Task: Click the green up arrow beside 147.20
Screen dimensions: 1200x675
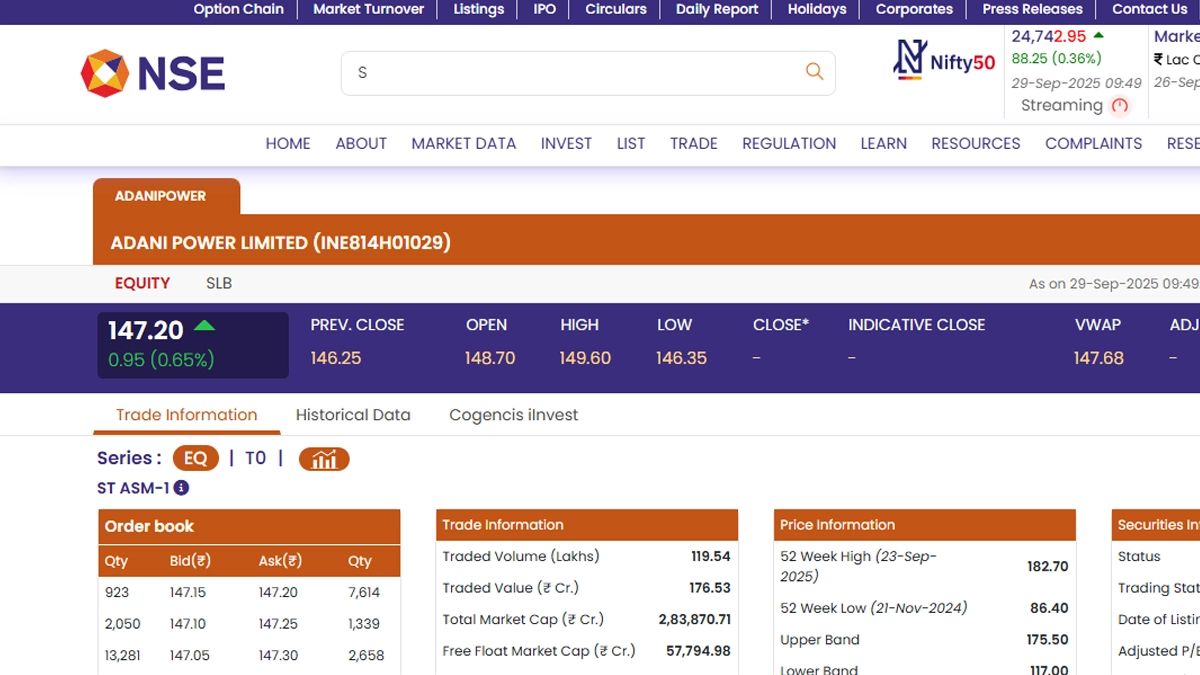Action: tap(204, 326)
